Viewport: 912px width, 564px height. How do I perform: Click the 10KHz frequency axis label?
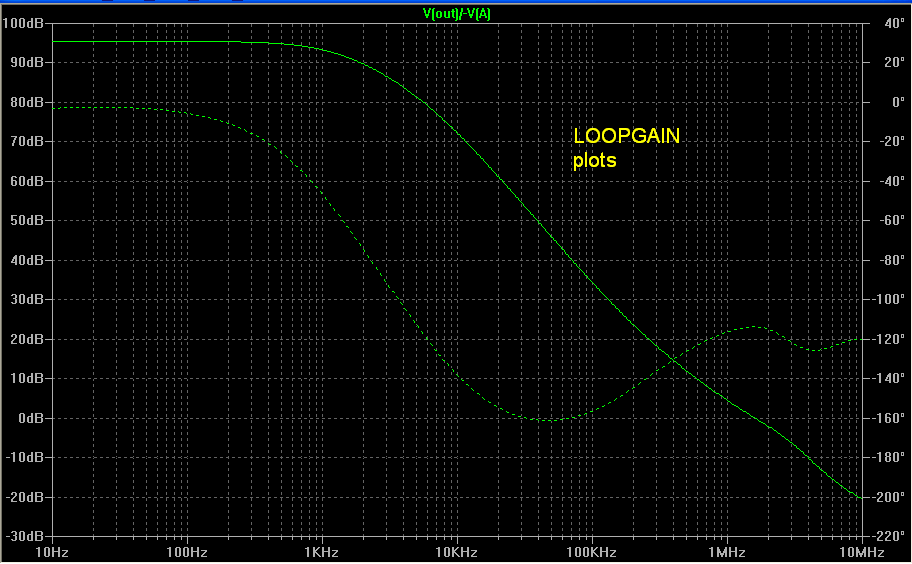pos(457,552)
